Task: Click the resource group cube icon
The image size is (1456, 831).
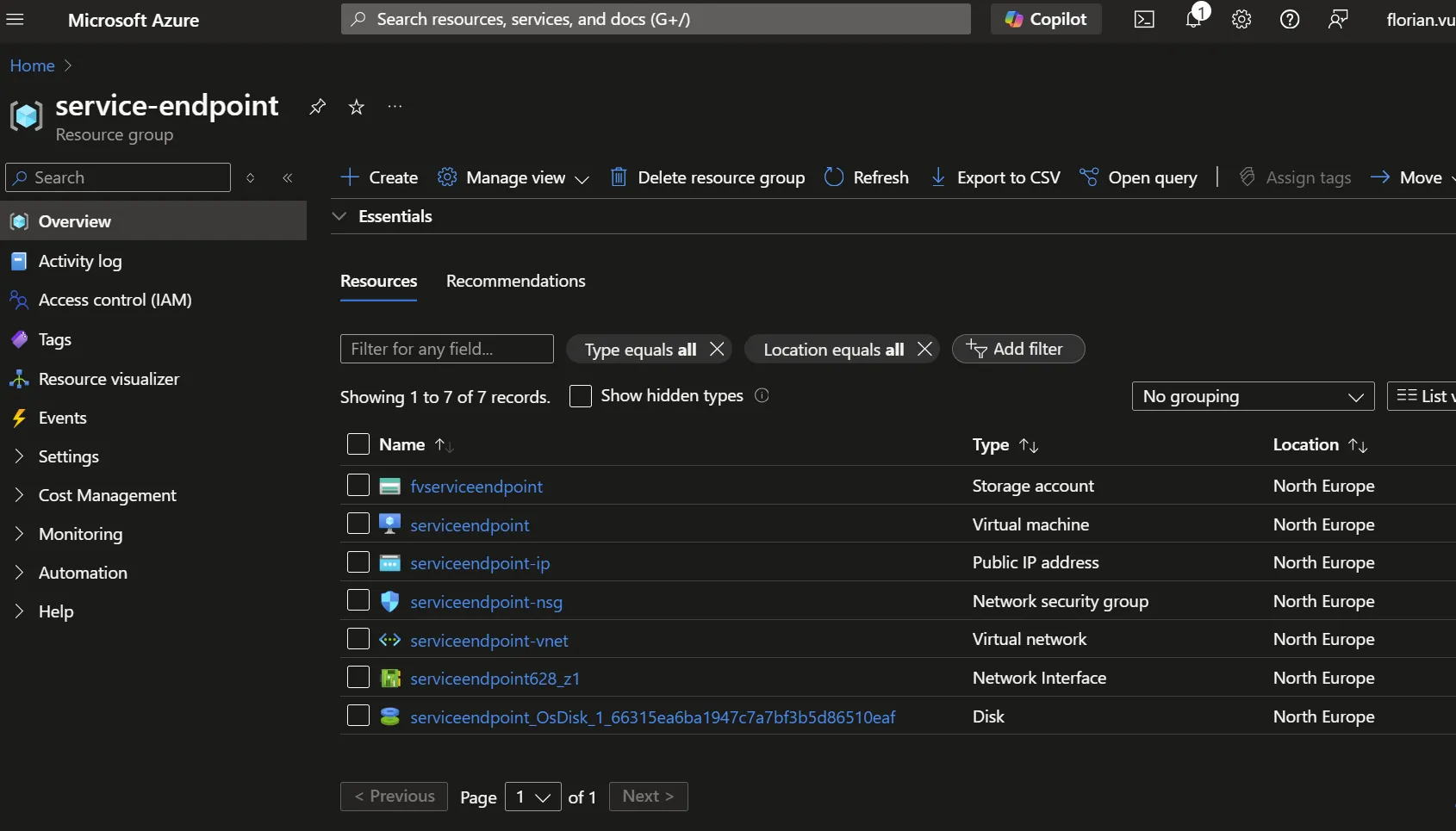Action: pos(26,116)
